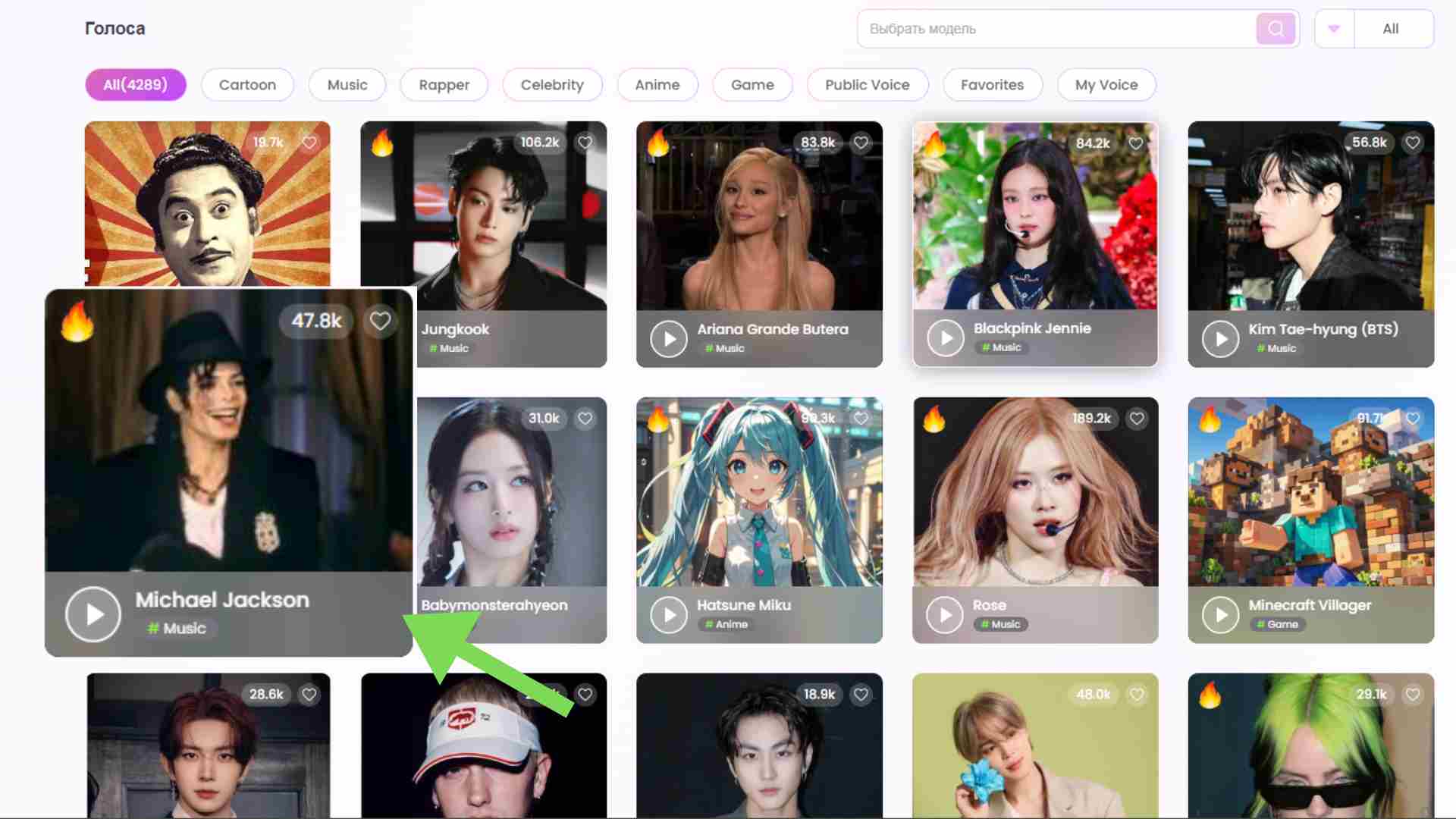Open the My Voice category
Screen dimensions: 1456x819
point(1106,85)
